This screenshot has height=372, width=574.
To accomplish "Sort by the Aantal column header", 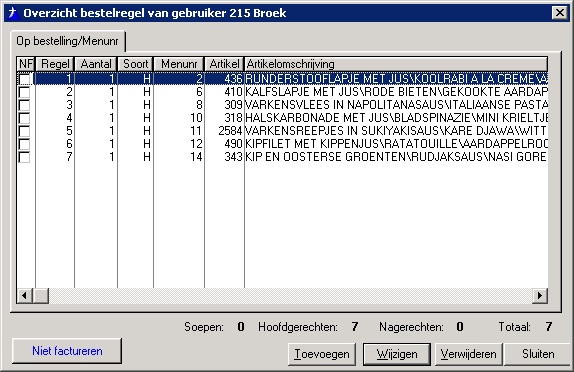I will pyautogui.click(x=96, y=64).
